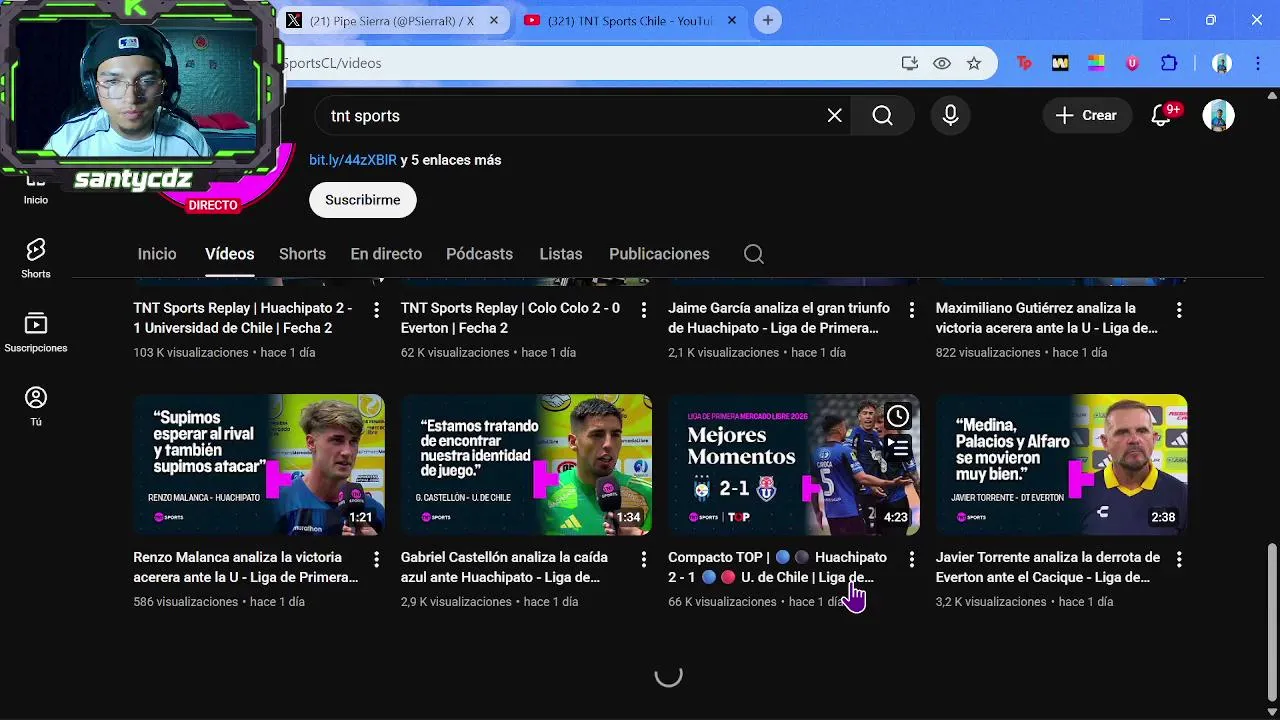Select the Vídeos channel tab
The width and height of the screenshot is (1280, 720).
pos(230,254)
